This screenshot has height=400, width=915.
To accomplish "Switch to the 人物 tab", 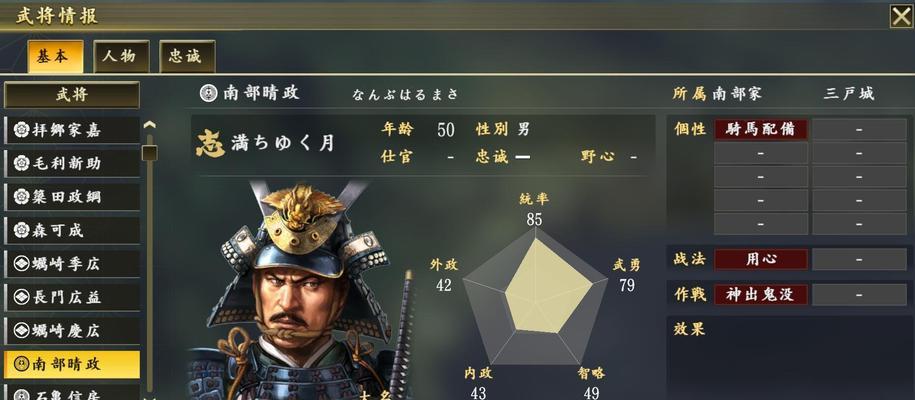I will pos(121,56).
